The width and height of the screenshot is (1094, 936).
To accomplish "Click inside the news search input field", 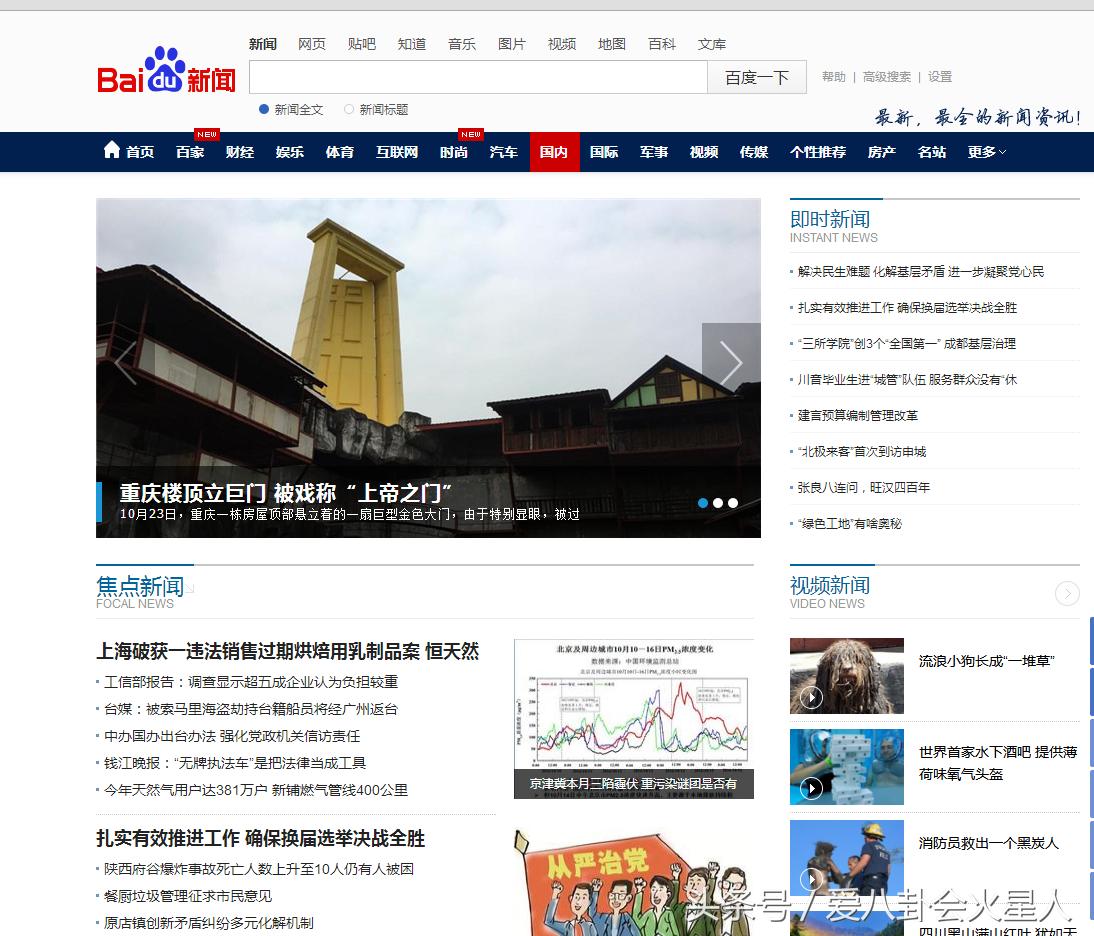I will pos(478,77).
